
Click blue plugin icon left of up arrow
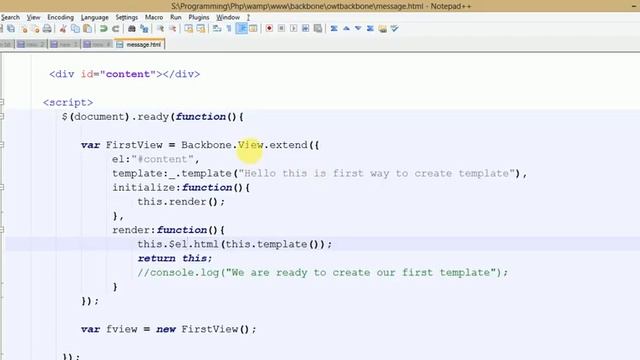[x=334, y=29]
